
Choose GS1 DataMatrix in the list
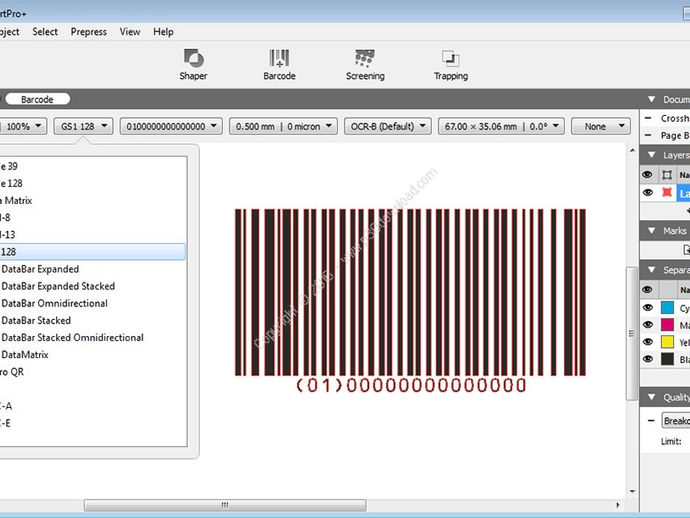[x=92, y=355]
